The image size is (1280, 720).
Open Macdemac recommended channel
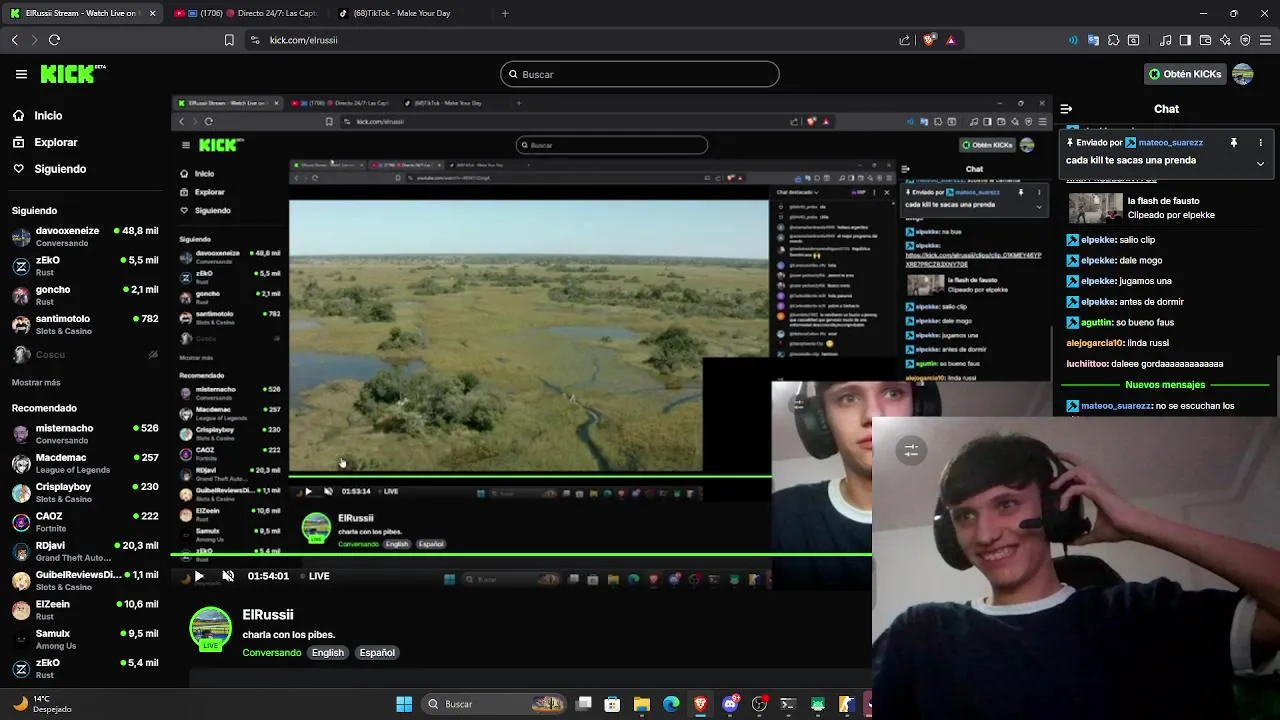click(85, 464)
